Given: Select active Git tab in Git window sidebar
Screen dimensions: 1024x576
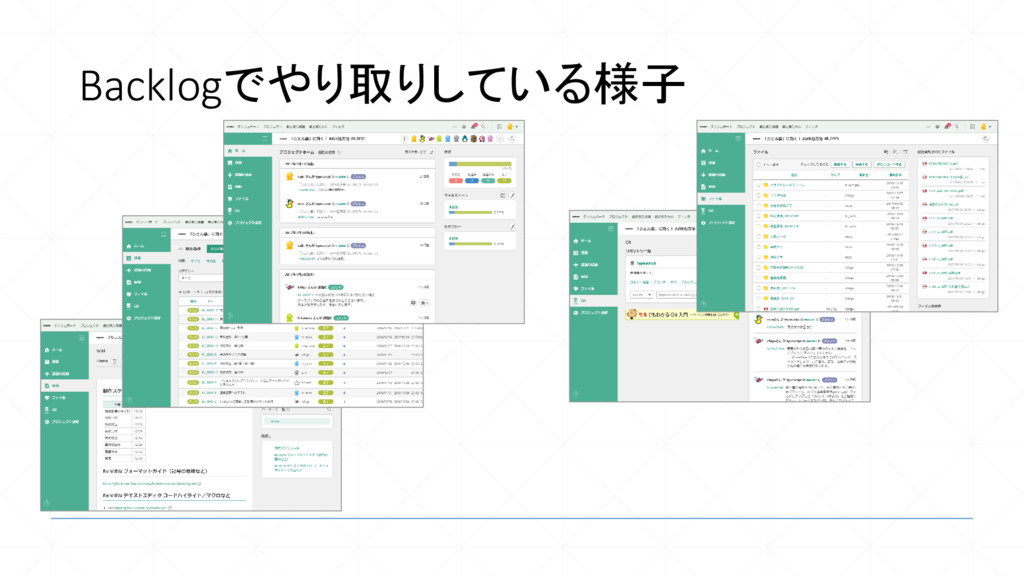Looking at the screenshot, I should [593, 301].
